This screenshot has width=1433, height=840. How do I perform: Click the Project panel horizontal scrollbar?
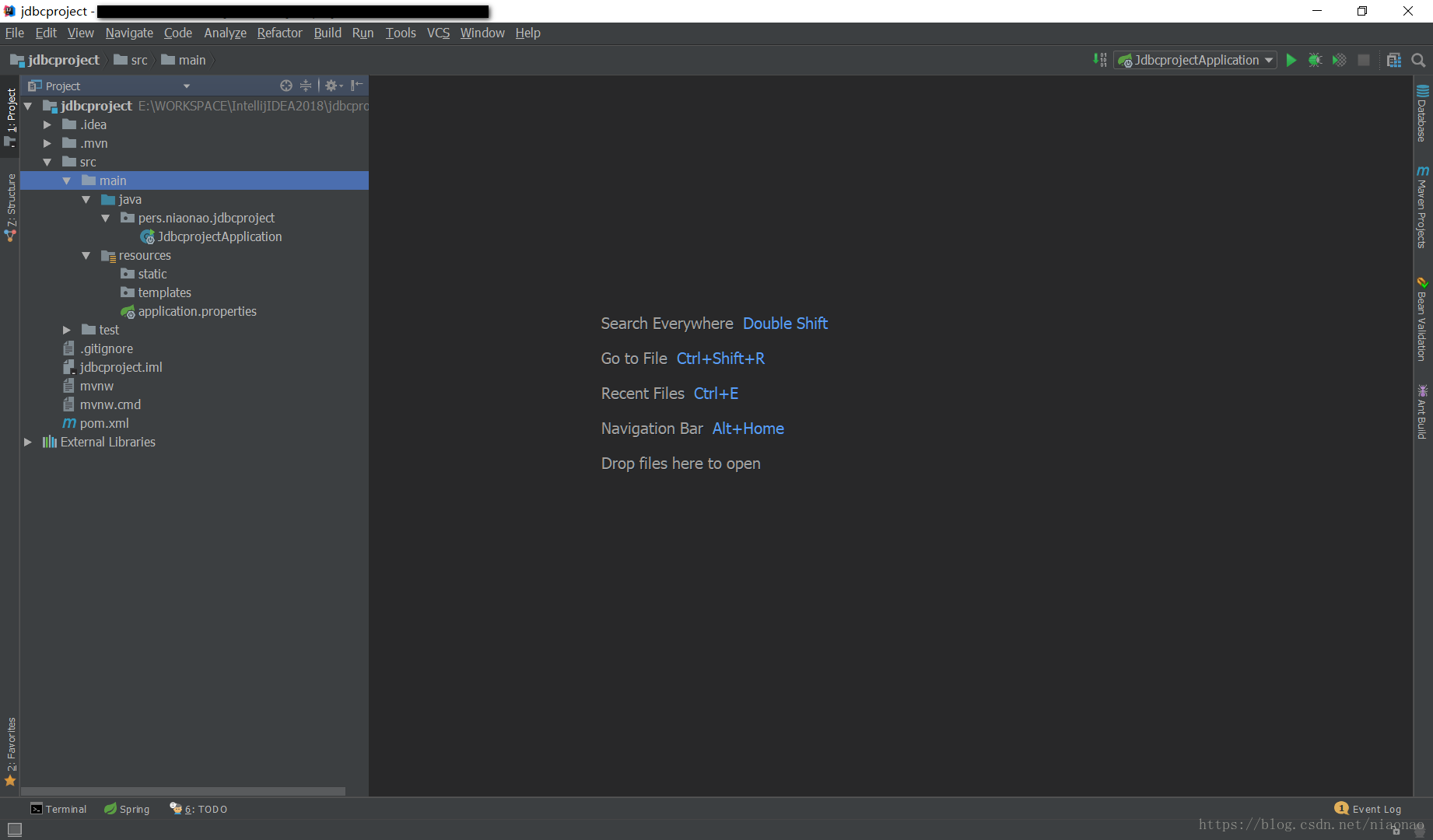pos(184,791)
